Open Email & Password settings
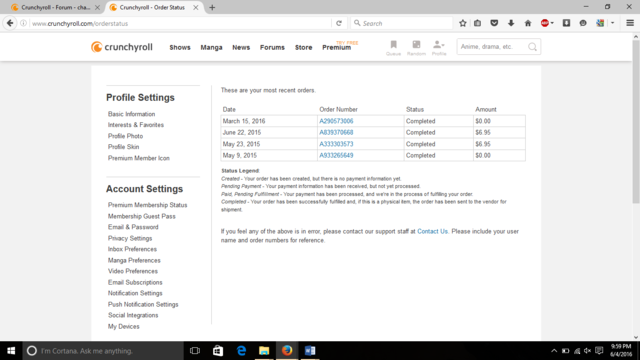 pyautogui.click(x=133, y=227)
